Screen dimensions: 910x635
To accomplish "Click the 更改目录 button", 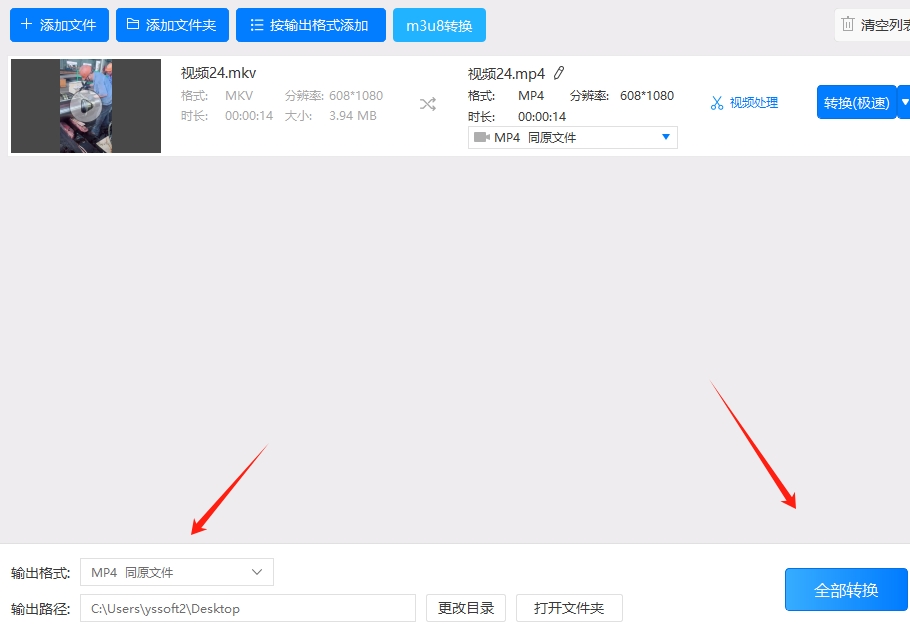I will click(x=466, y=608).
